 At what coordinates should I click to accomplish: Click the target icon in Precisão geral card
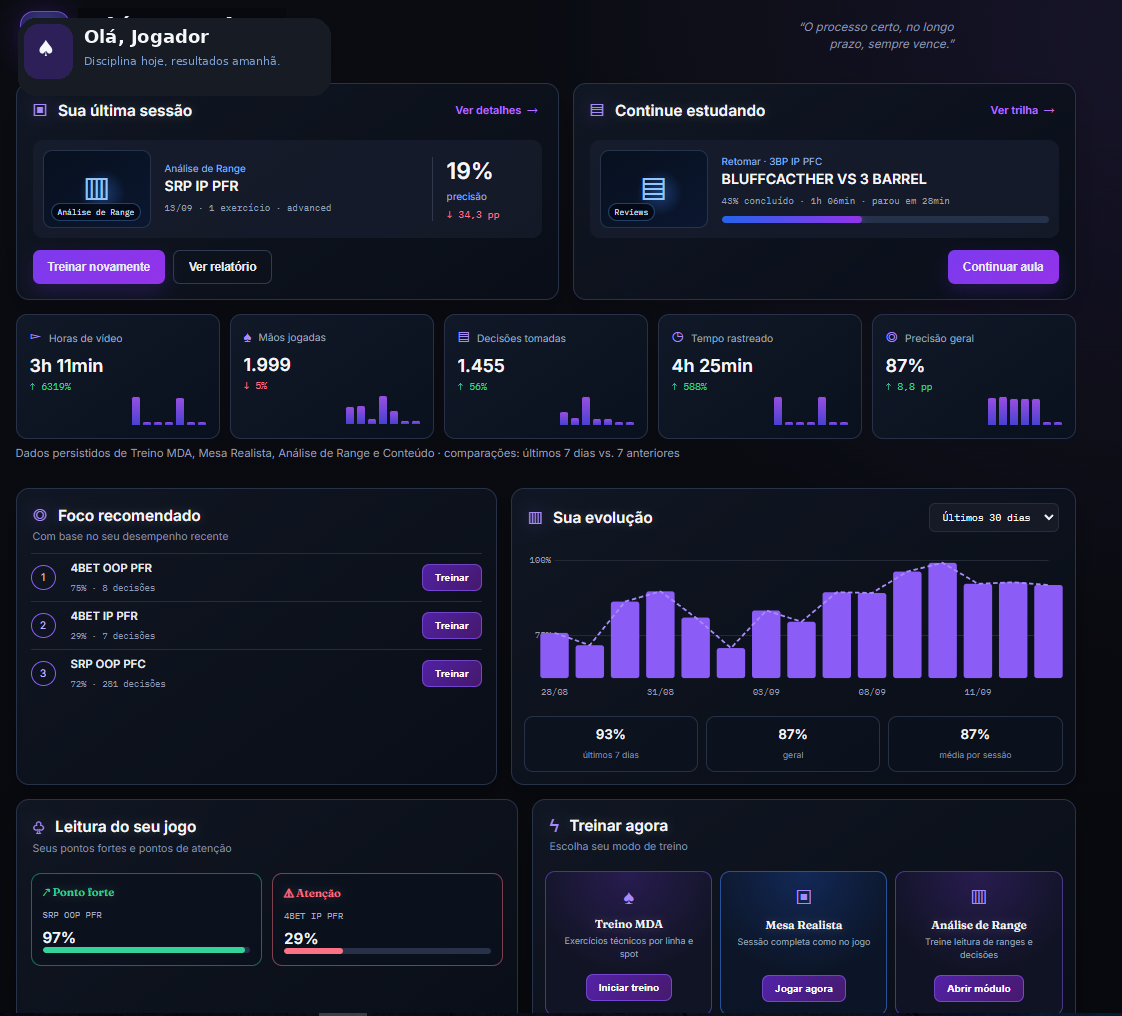[892, 338]
